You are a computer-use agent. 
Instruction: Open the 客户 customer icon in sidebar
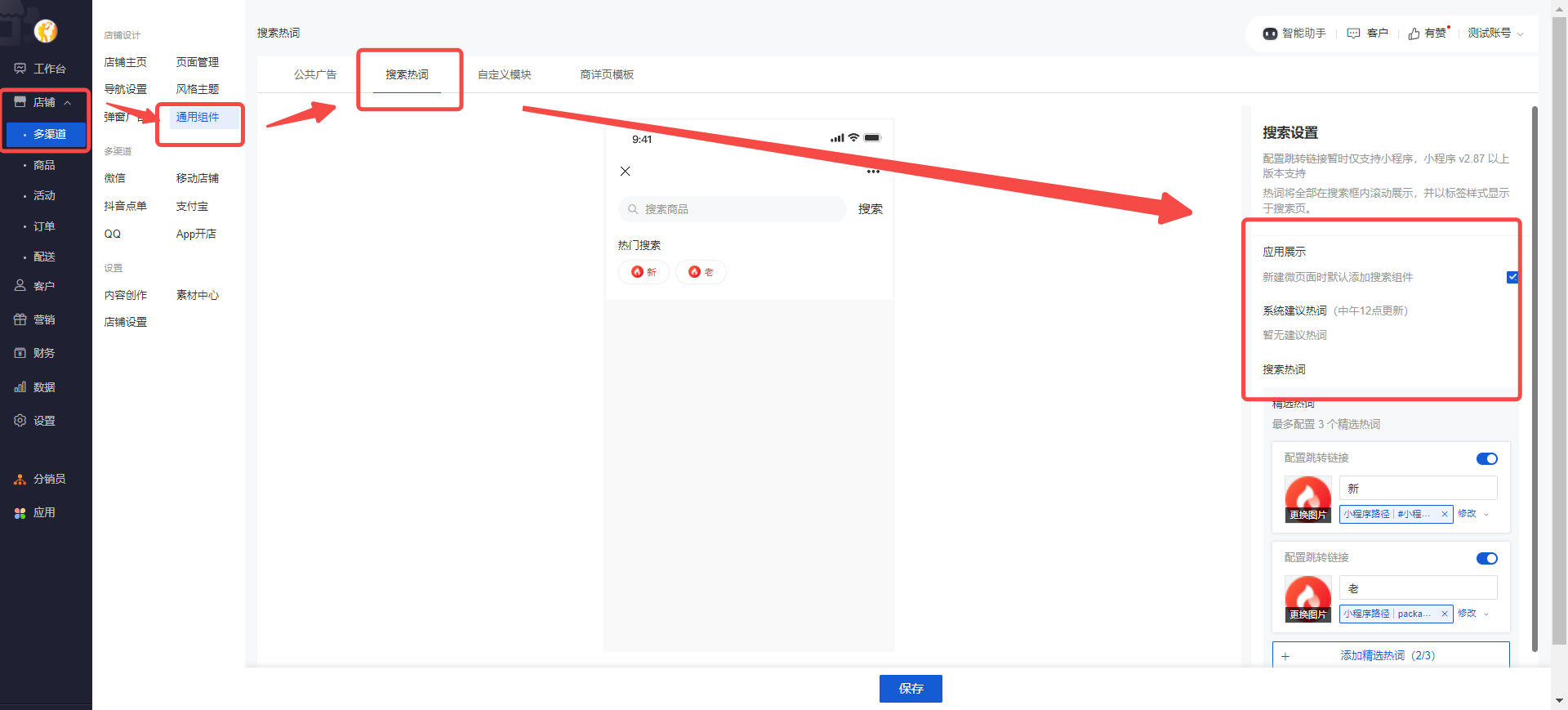point(20,286)
